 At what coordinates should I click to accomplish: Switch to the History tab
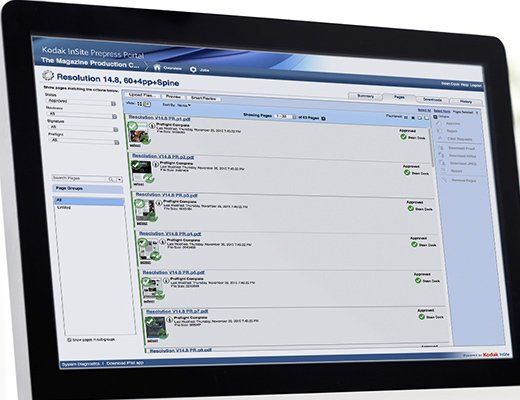pos(466,101)
